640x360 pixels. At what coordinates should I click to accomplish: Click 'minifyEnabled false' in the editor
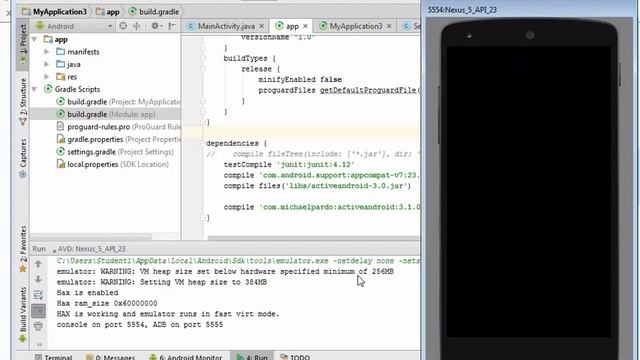300,80
